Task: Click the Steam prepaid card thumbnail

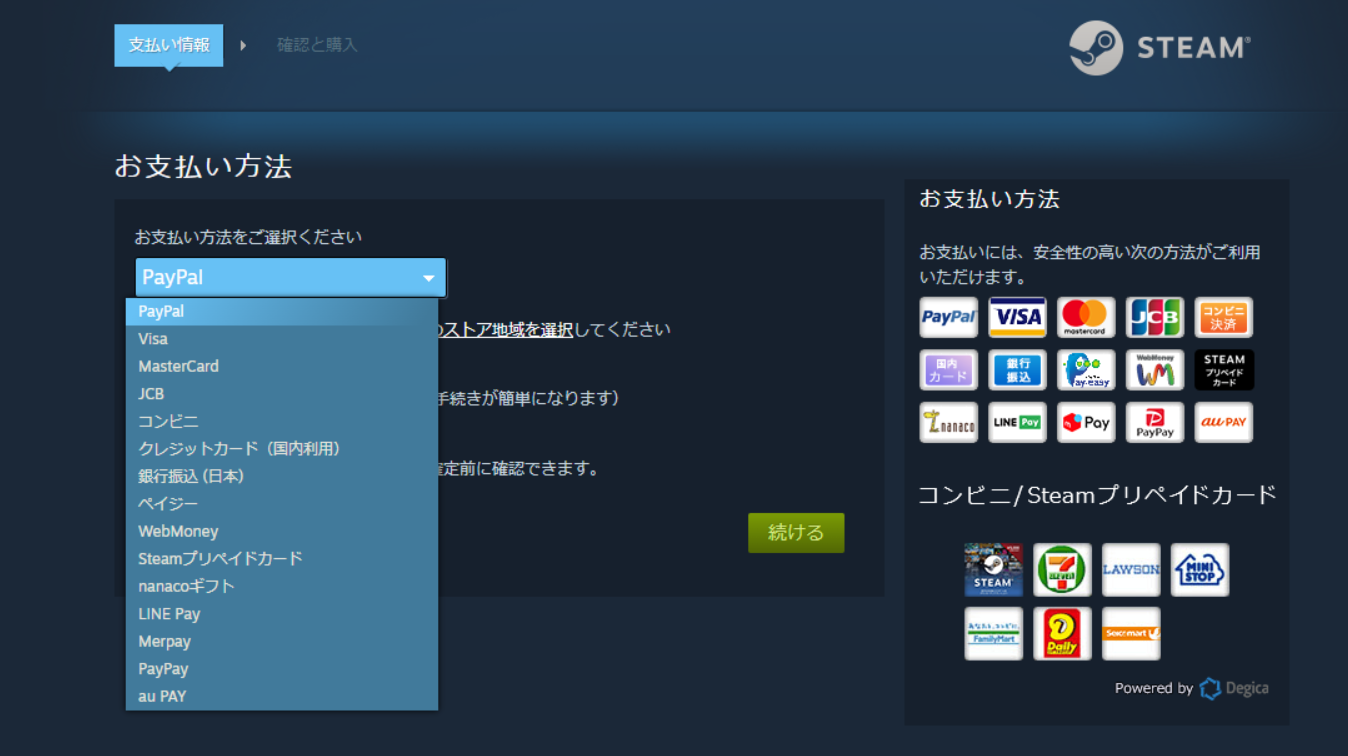Action: point(993,569)
